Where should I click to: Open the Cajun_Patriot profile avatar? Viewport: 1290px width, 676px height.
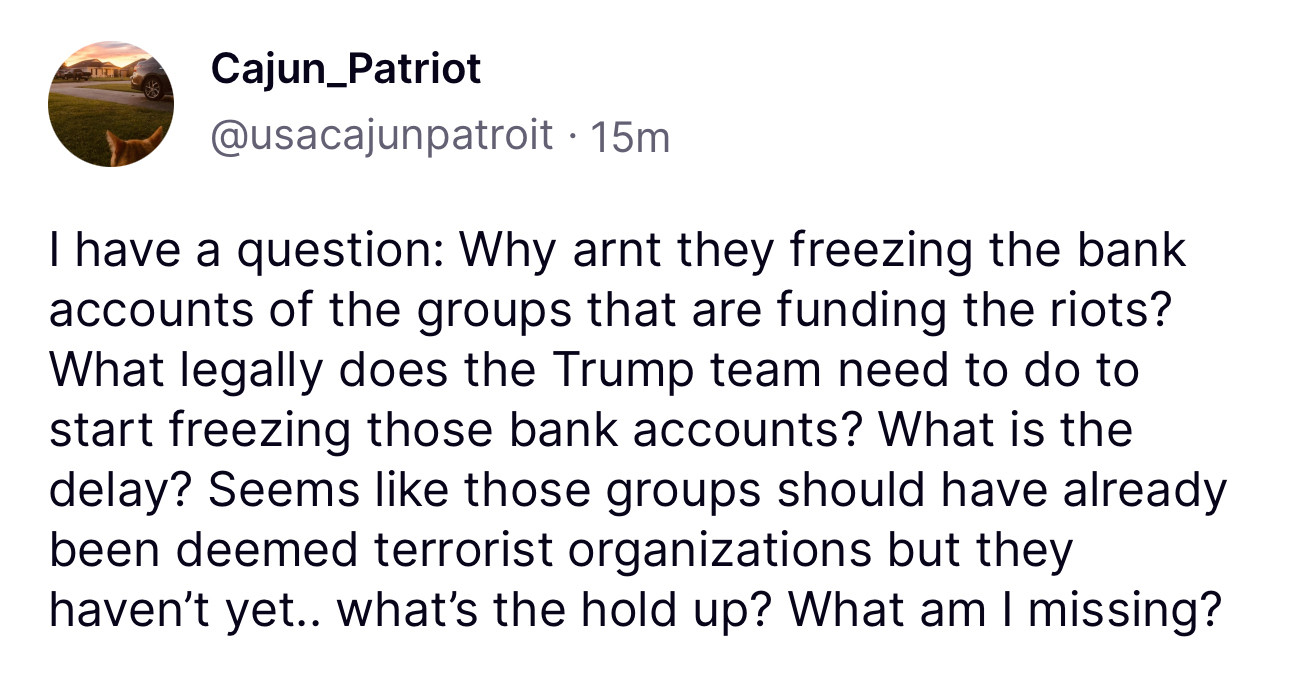pyautogui.click(x=110, y=104)
